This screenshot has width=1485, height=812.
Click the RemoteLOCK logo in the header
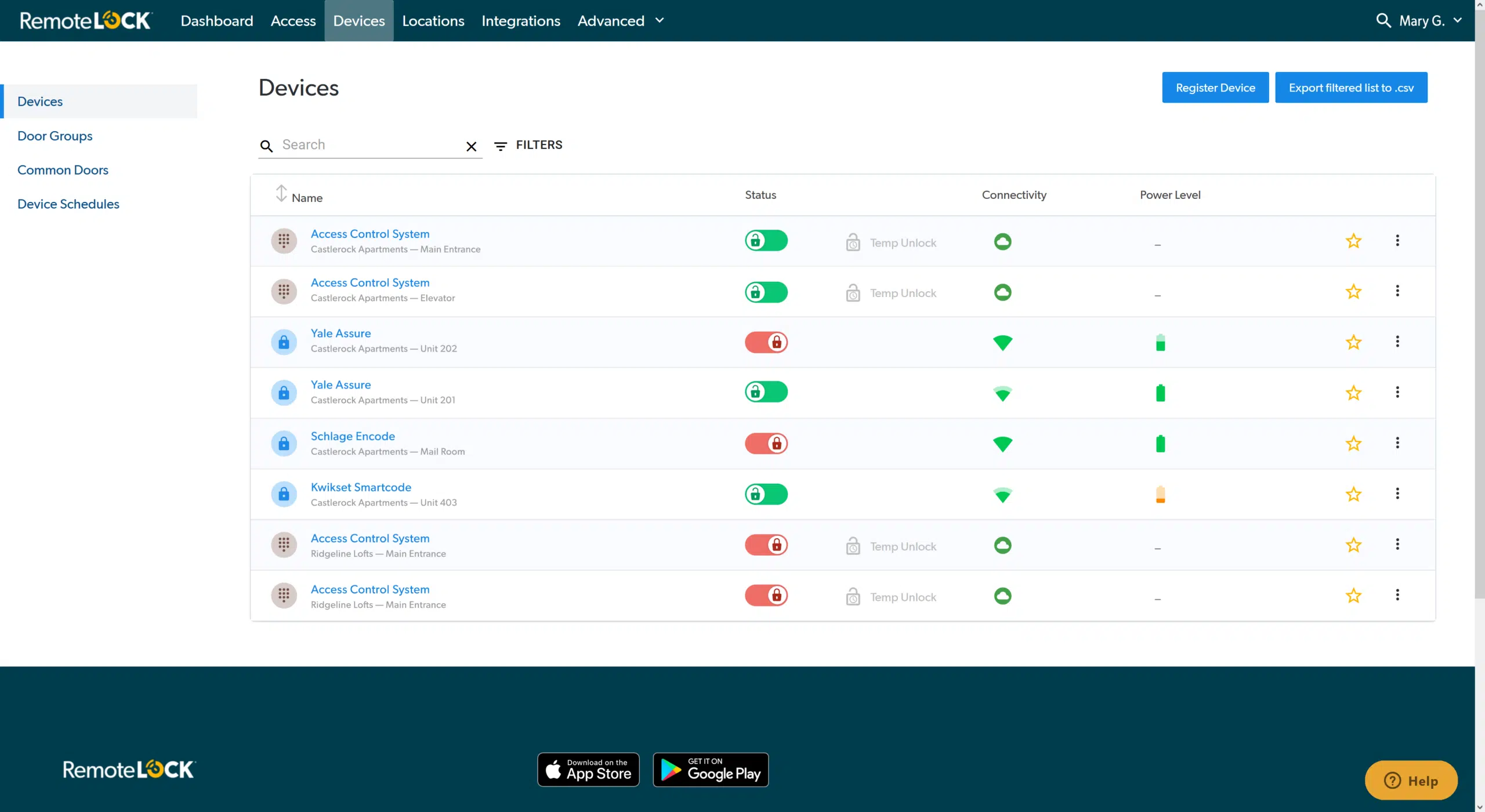coord(86,21)
